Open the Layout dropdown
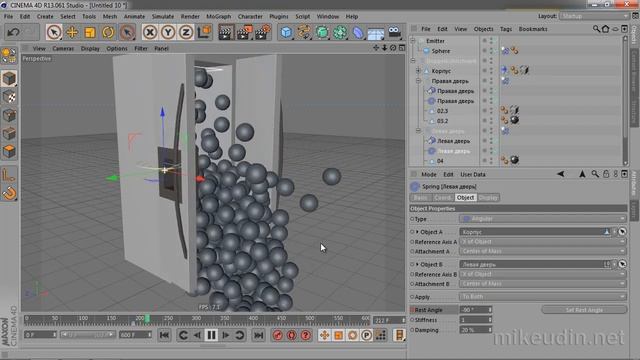This screenshot has width=640, height=360. pos(594,16)
